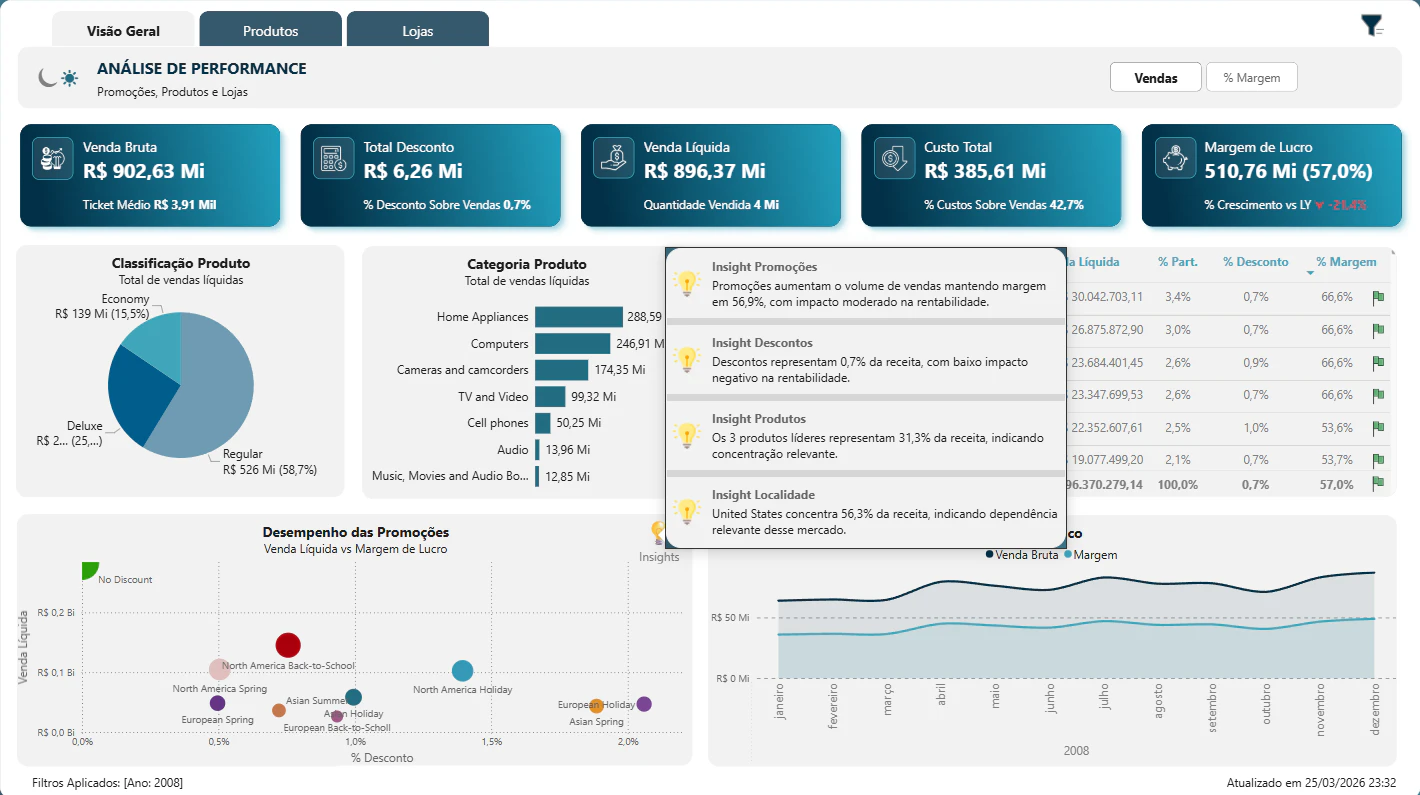
Task: Click the 'Music, Movies and Audio Bo...' label
Action: pyautogui.click(x=450, y=476)
